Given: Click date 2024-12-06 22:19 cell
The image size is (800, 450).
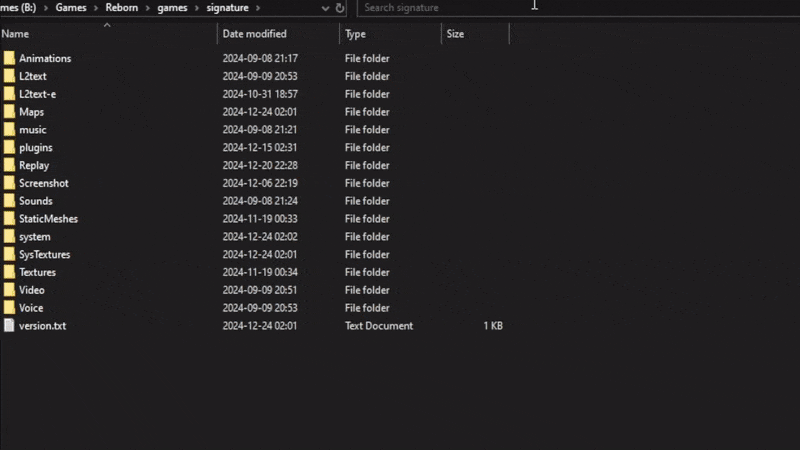Looking at the screenshot, I should (x=260, y=183).
